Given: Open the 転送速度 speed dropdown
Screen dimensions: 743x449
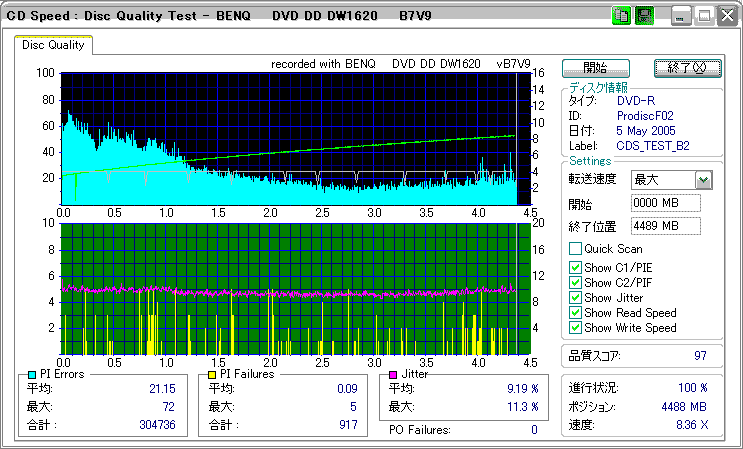Looking at the screenshot, I should [703, 180].
